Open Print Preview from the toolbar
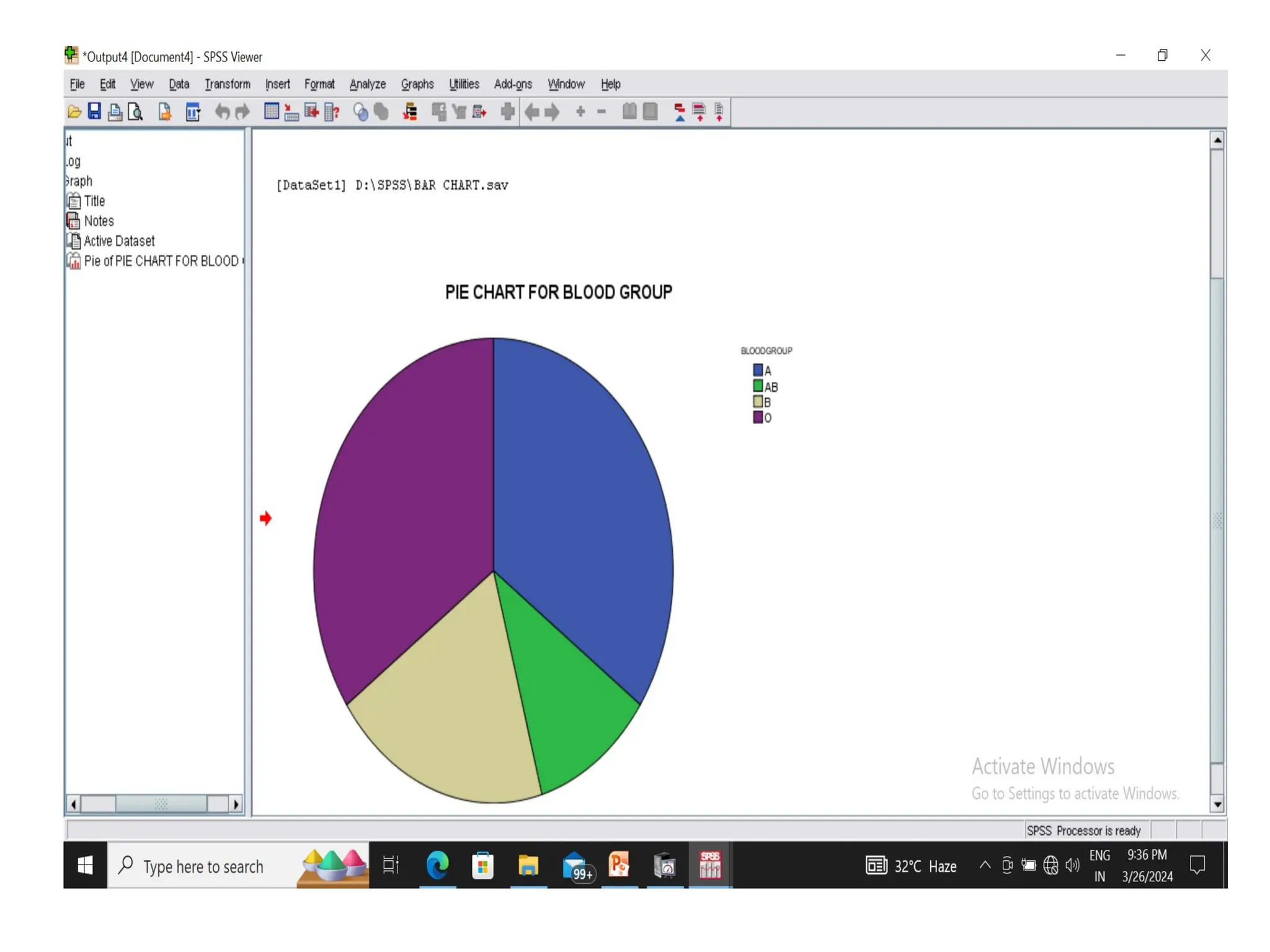Screen dimensions: 1270x952 [135, 112]
